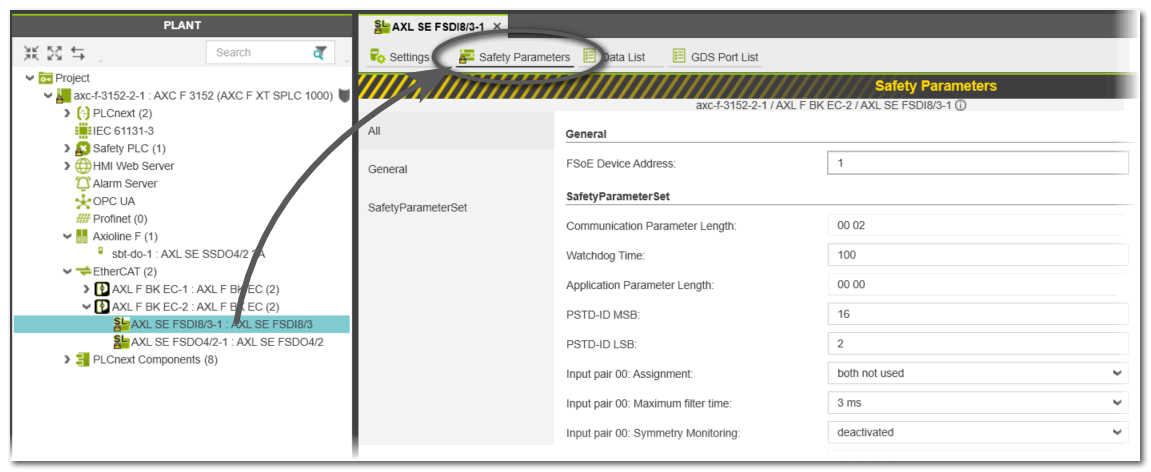Open the GDS Port List tab
Screen dimensions: 1151x472
(x=715, y=57)
